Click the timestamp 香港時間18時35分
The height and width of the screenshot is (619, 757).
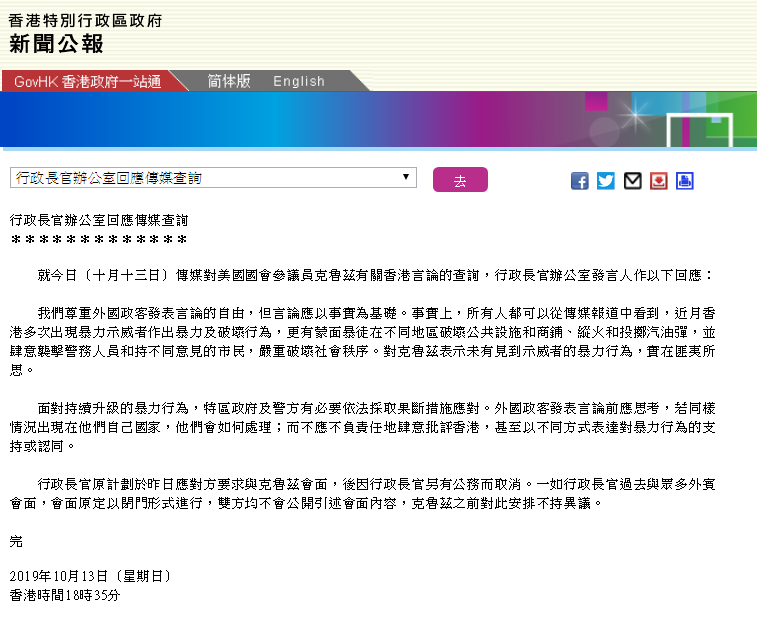pyautogui.click(x=64, y=595)
